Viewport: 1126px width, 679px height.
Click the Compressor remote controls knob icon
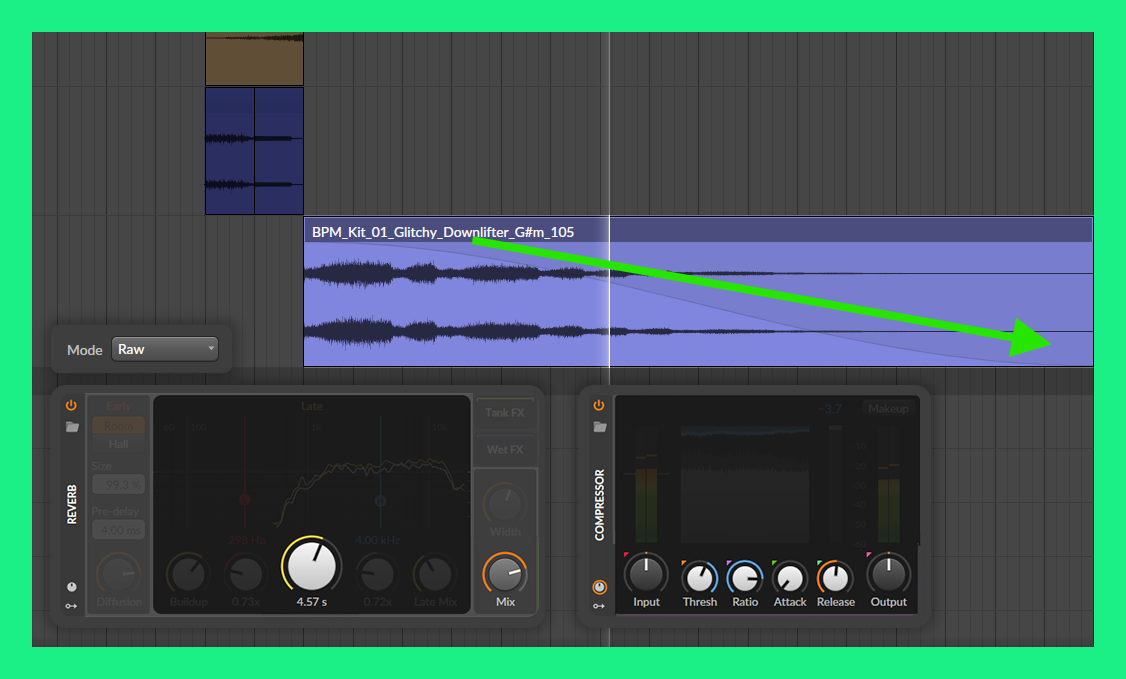599,587
